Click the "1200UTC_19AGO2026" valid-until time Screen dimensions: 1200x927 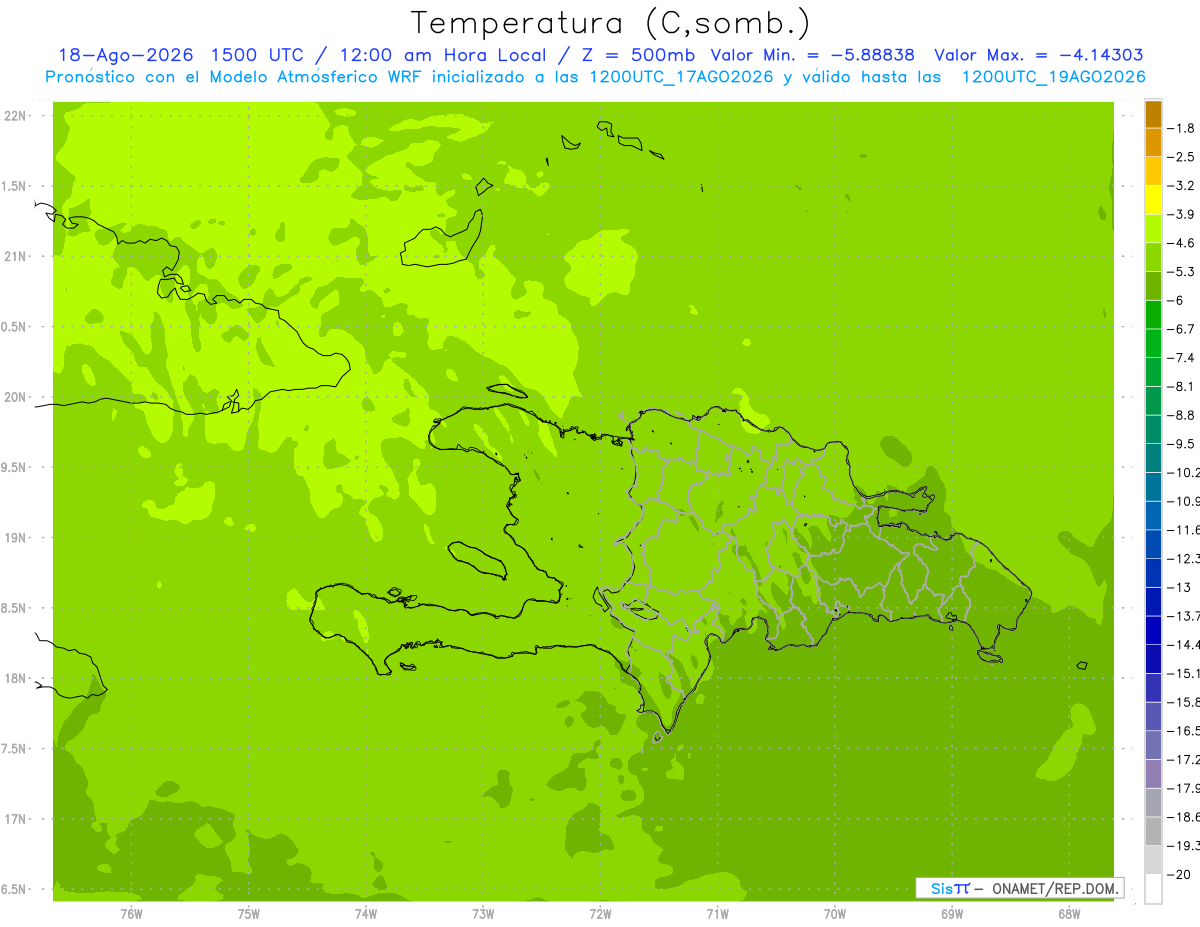[x=1053, y=77]
